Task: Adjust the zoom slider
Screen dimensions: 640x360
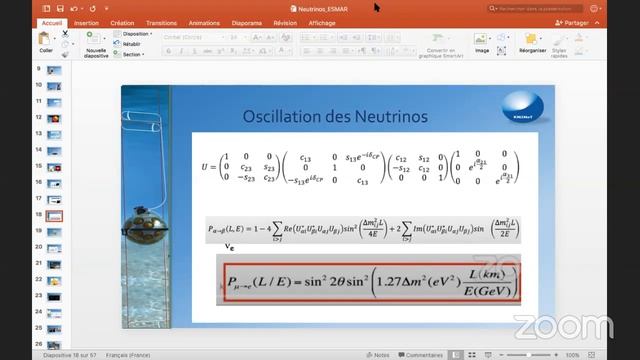Action: point(528,355)
